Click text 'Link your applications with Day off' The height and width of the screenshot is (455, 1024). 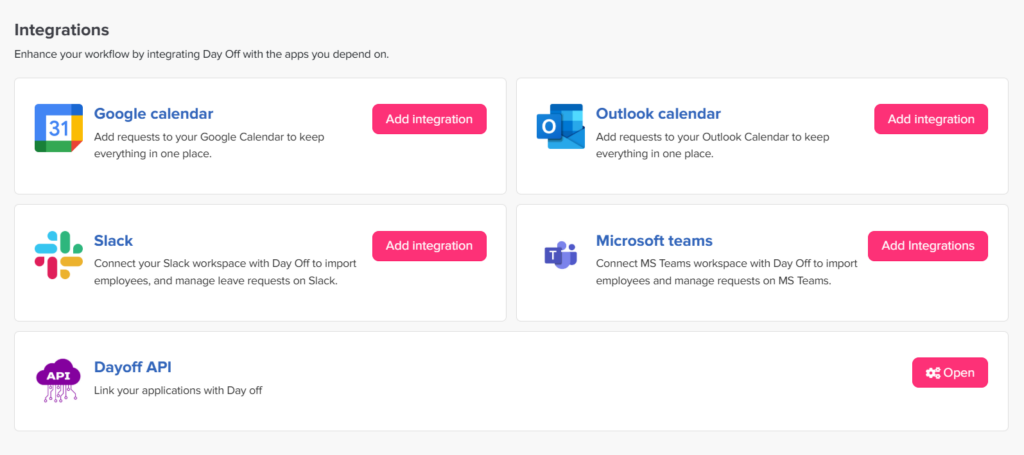pyautogui.click(x=178, y=390)
